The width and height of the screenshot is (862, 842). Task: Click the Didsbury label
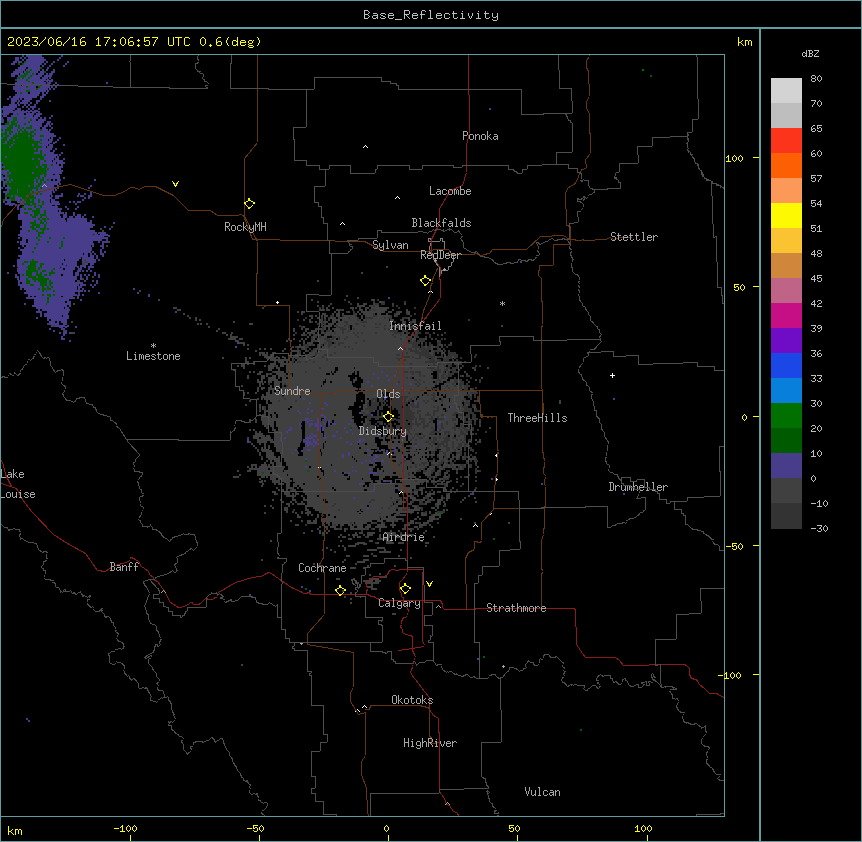pos(383,431)
